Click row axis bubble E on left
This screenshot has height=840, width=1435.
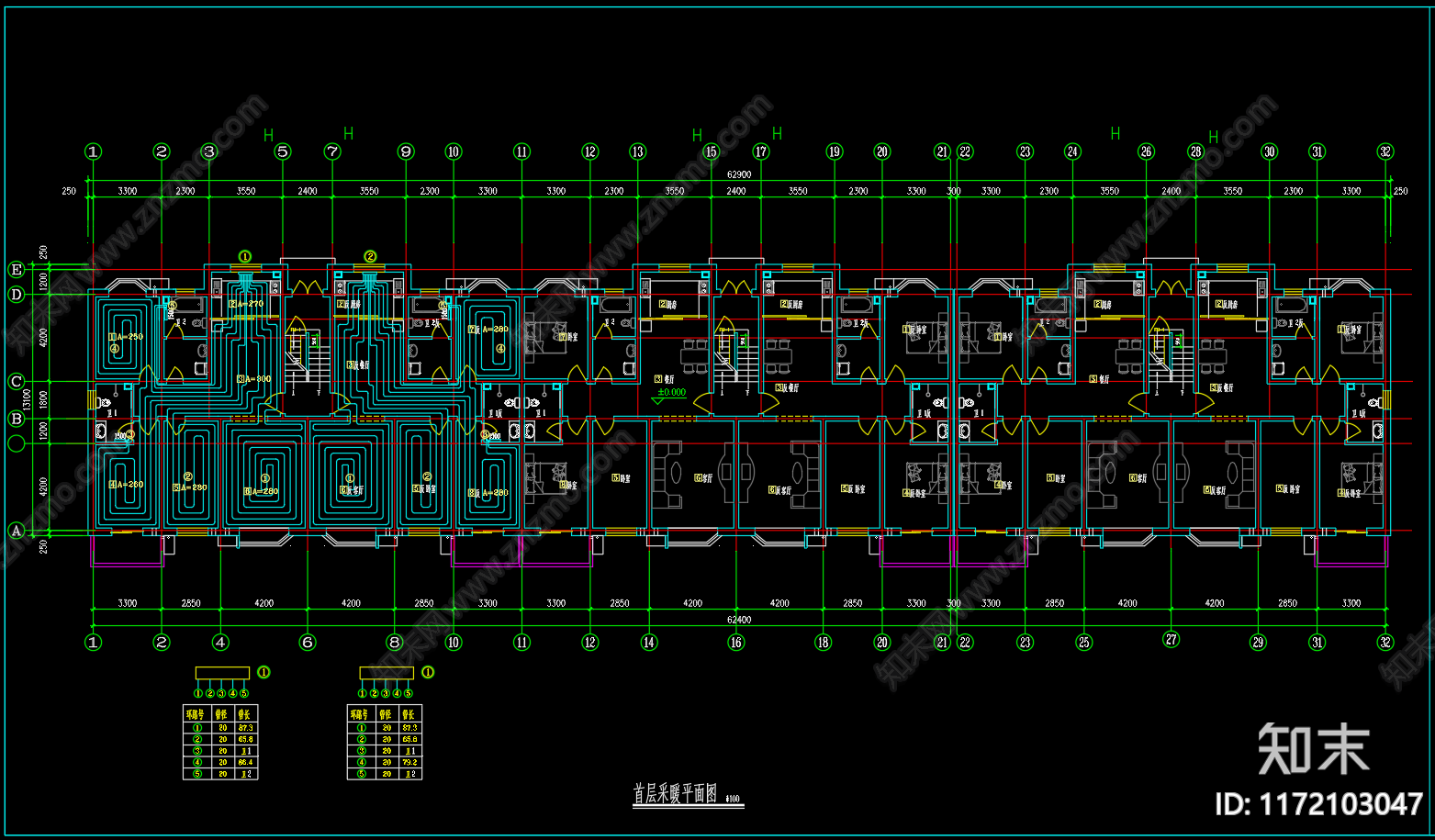pyautogui.click(x=16, y=269)
